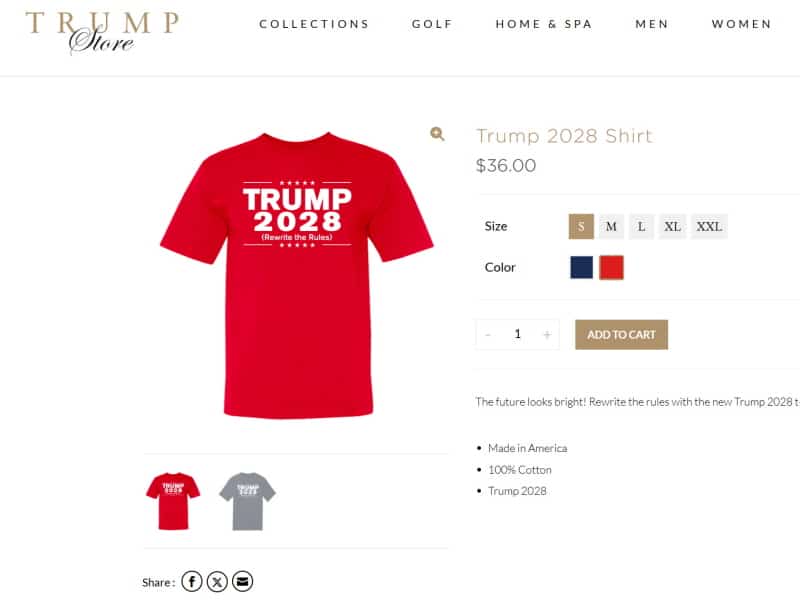Image resolution: width=800 pixels, height=616 pixels.
Task: Select the red color swatch
Action: (x=611, y=267)
